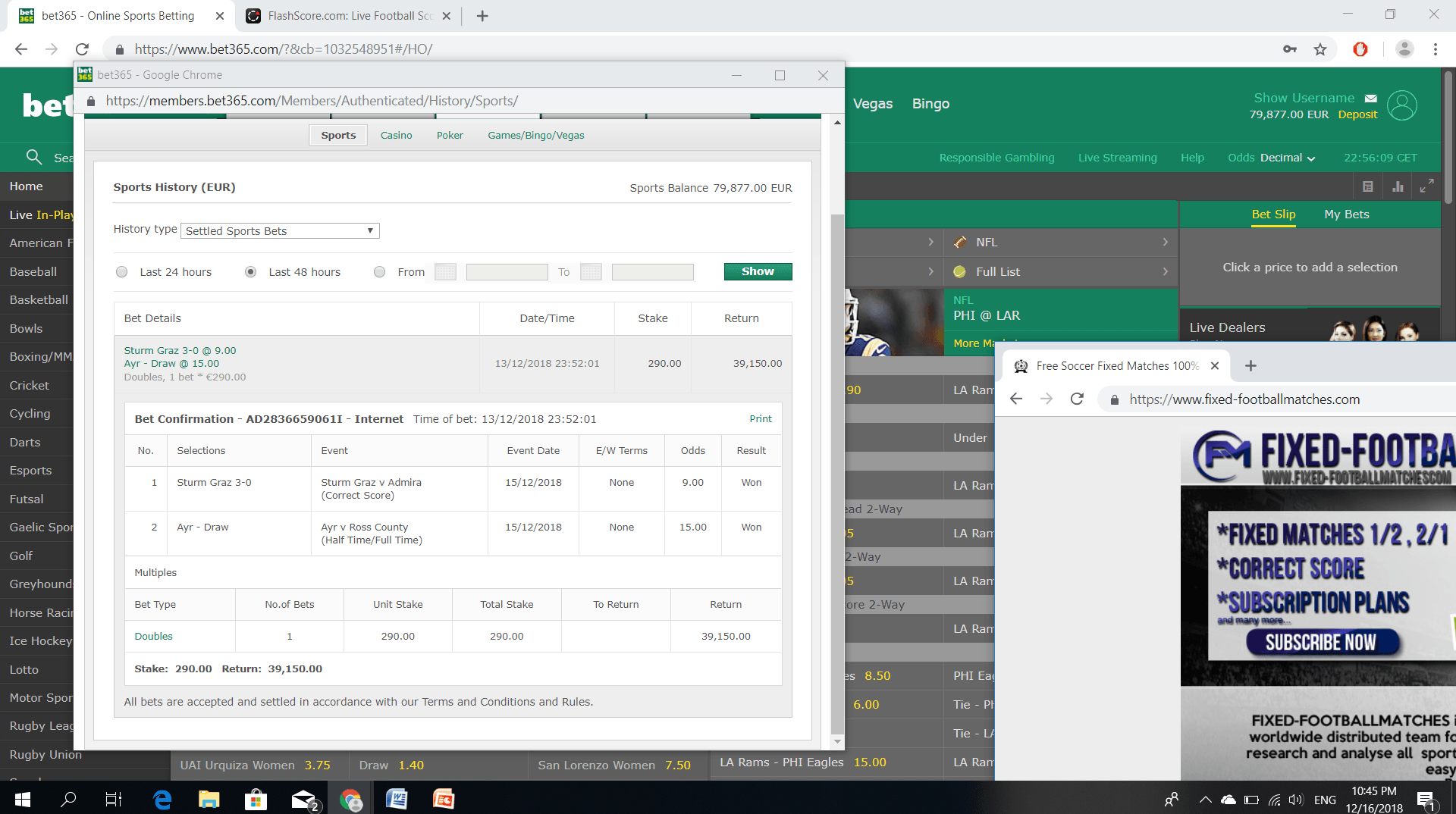Open a new tab in fixed-footballmatches window
Screen dimensions: 1456x814
pyautogui.click(x=1250, y=366)
